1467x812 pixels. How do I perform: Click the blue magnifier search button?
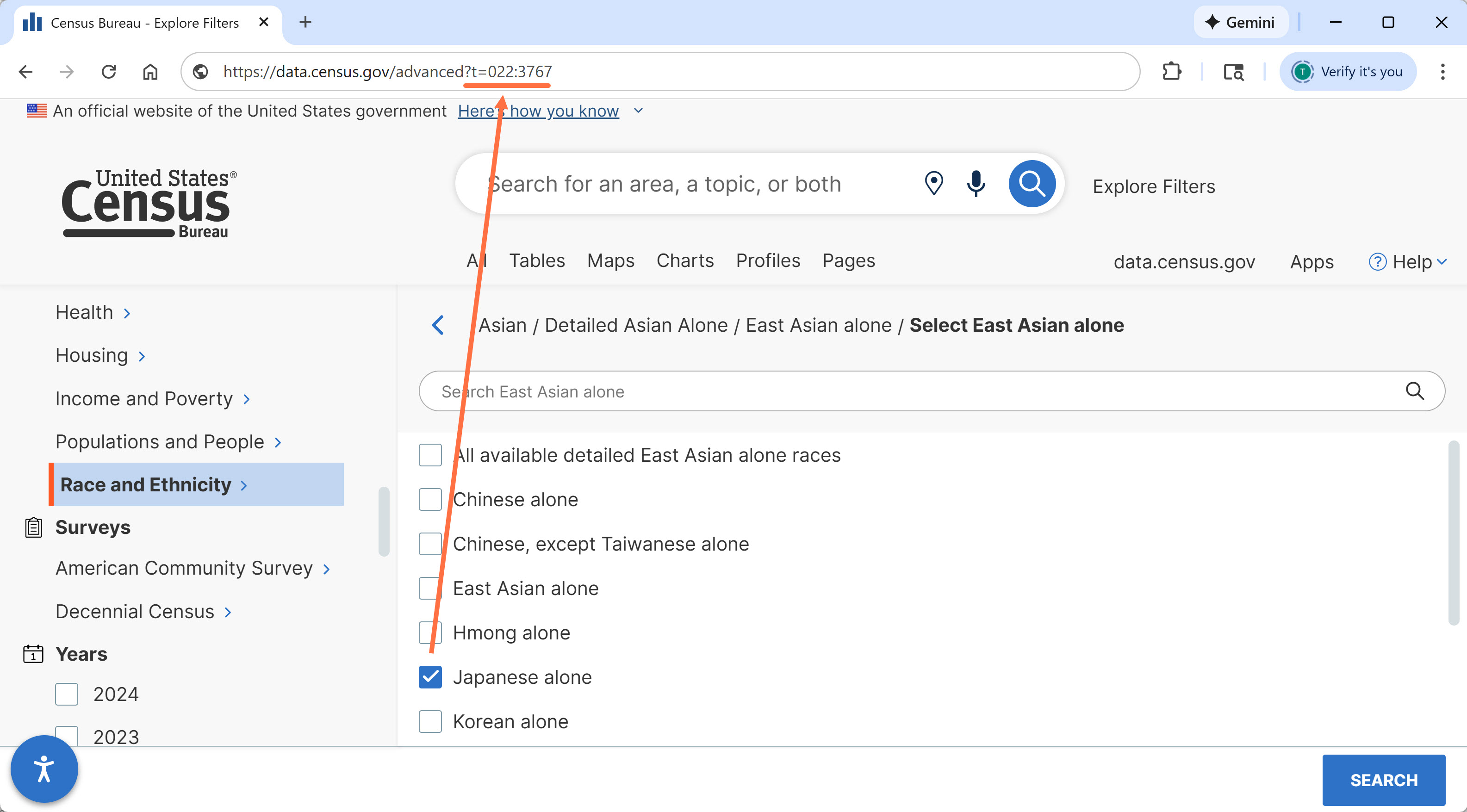click(x=1032, y=183)
